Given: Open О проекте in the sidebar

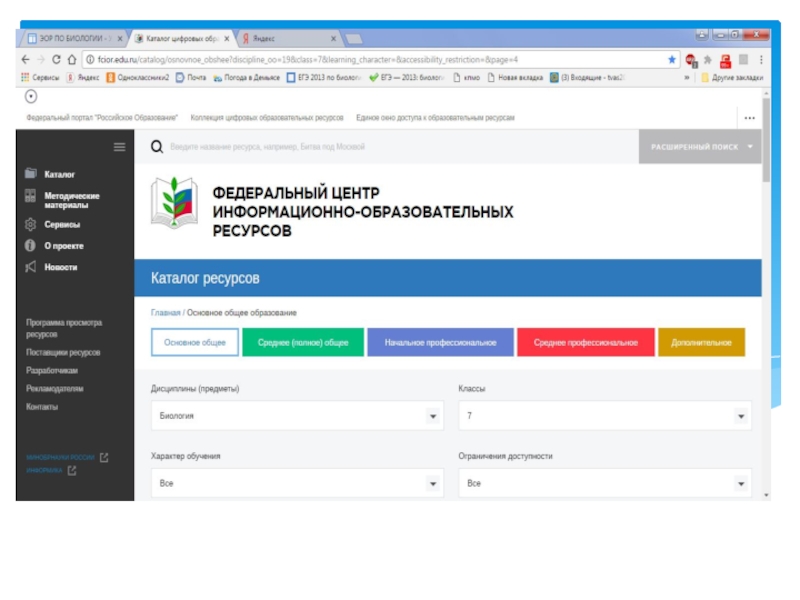Looking at the screenshot, I should [x=64, y=246].
